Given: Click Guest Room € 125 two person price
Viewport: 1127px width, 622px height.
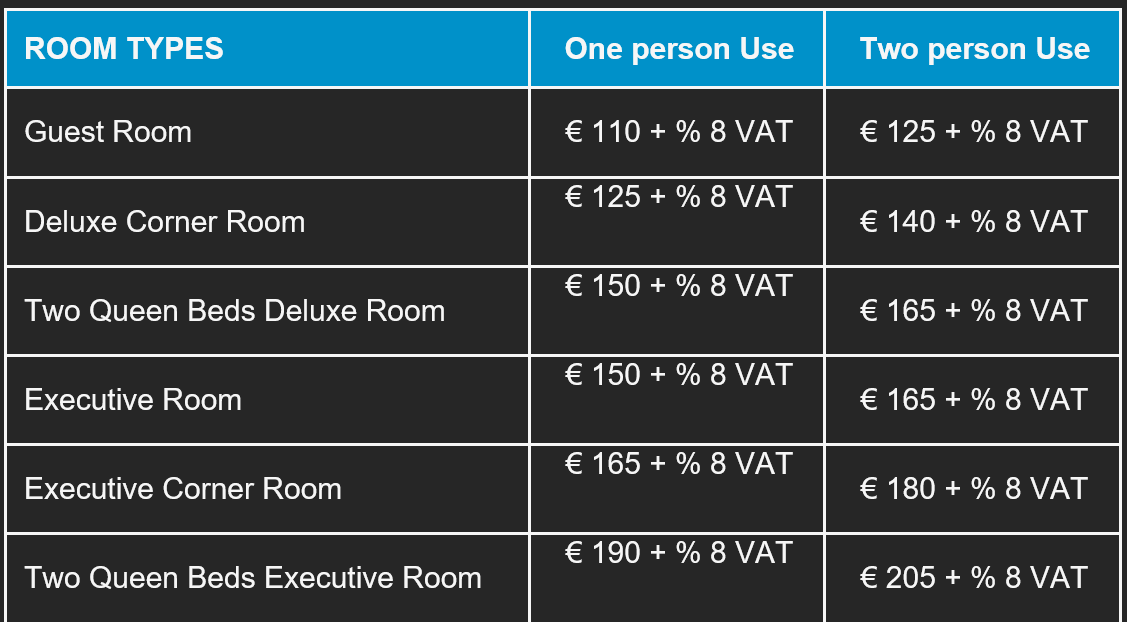Looking at the screenshot, I should [x=973, y=132].
